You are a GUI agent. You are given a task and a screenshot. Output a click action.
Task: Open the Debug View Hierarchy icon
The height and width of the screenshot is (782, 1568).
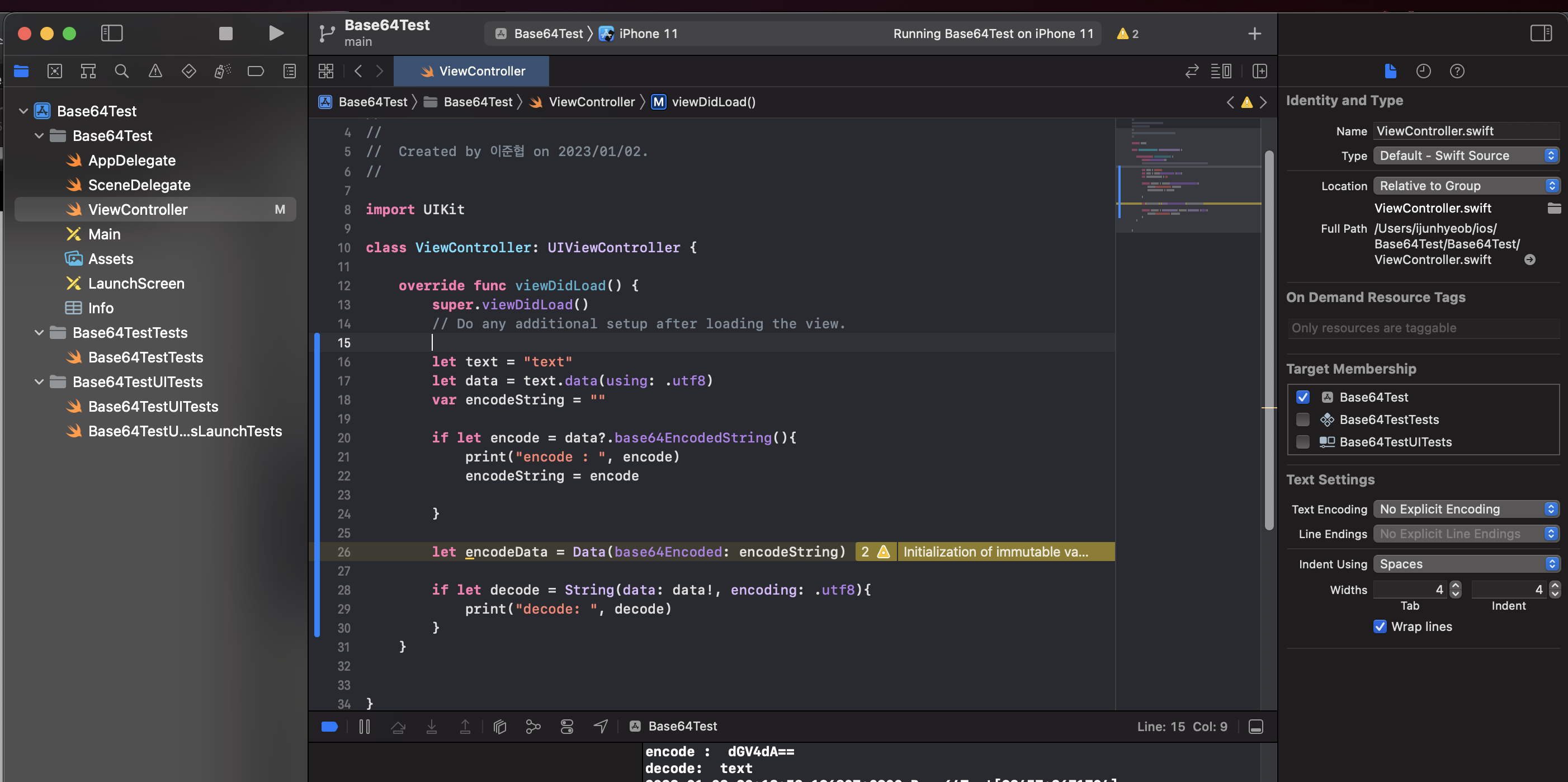coord(500,726)
